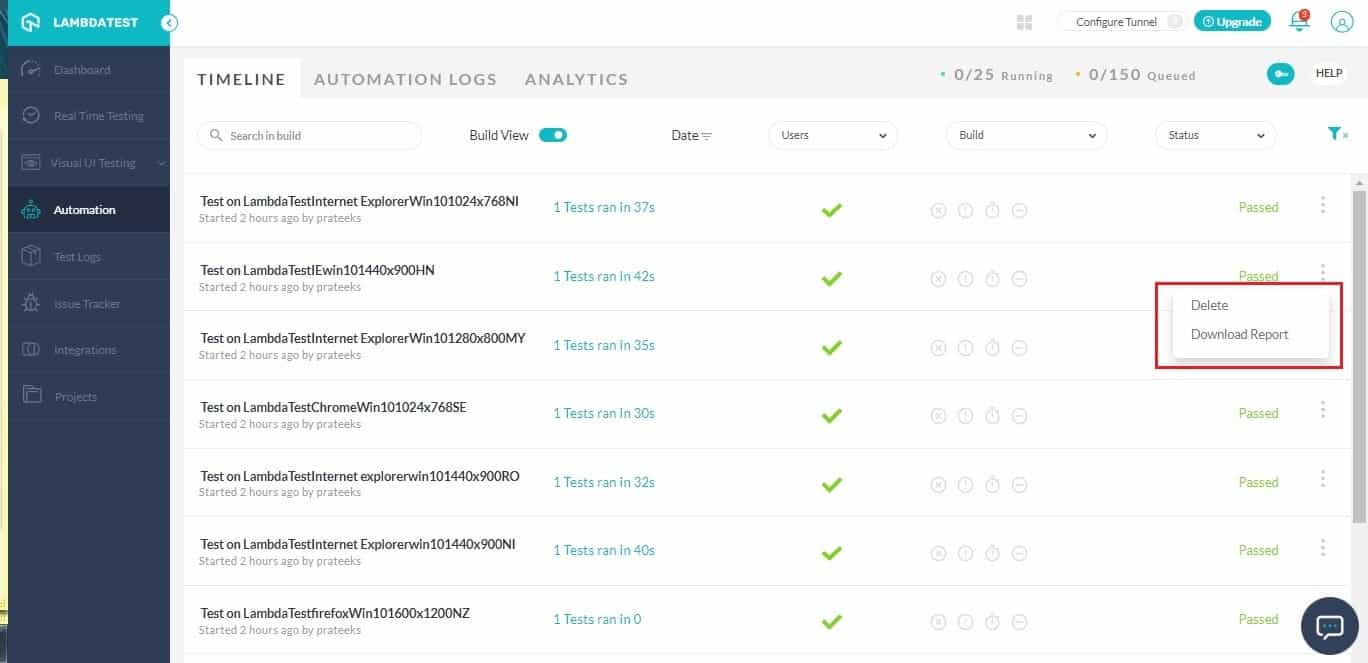Select Download Report from the context menu
1368x663 pixels.
1239,334
